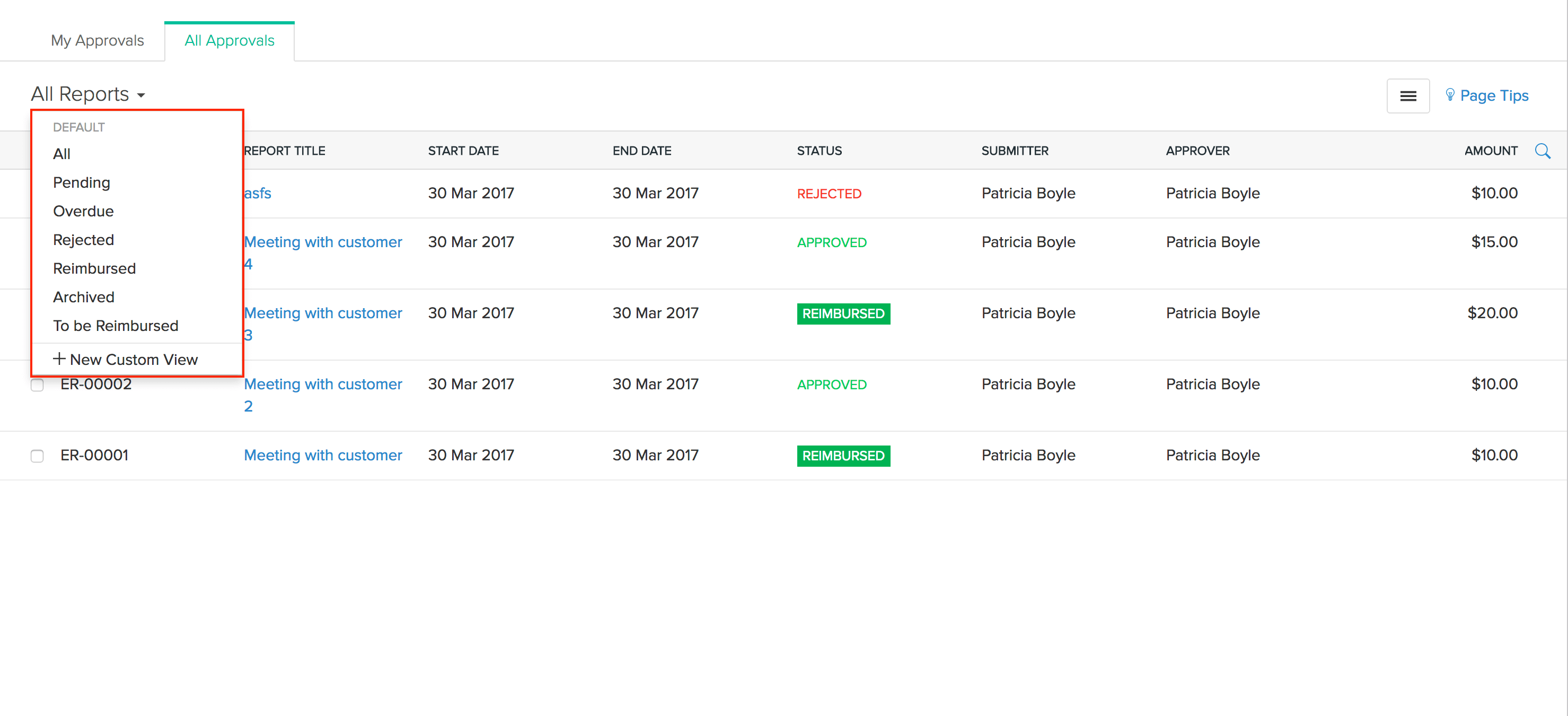Check the checkbox for report ER-00002
The width and height of the screenshot is (1568, 716).
(x=37, y=384)
